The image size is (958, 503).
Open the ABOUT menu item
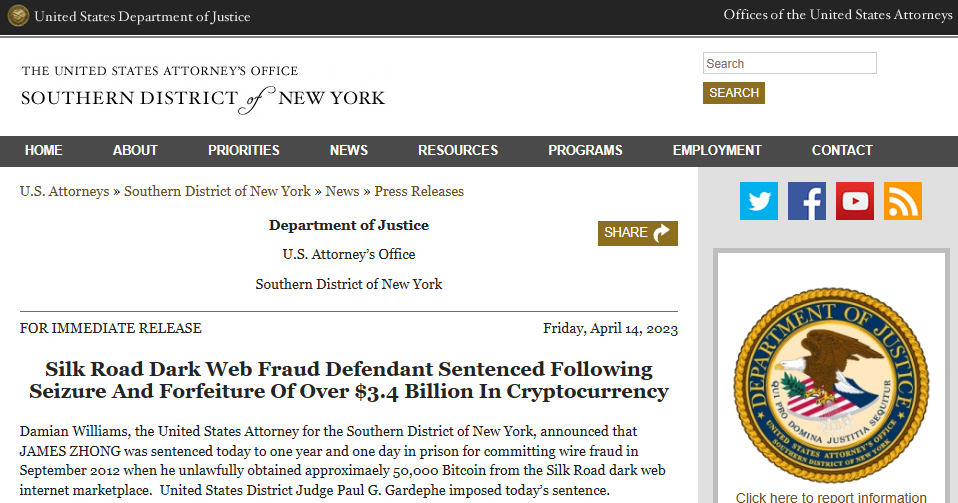pos(135,151)
